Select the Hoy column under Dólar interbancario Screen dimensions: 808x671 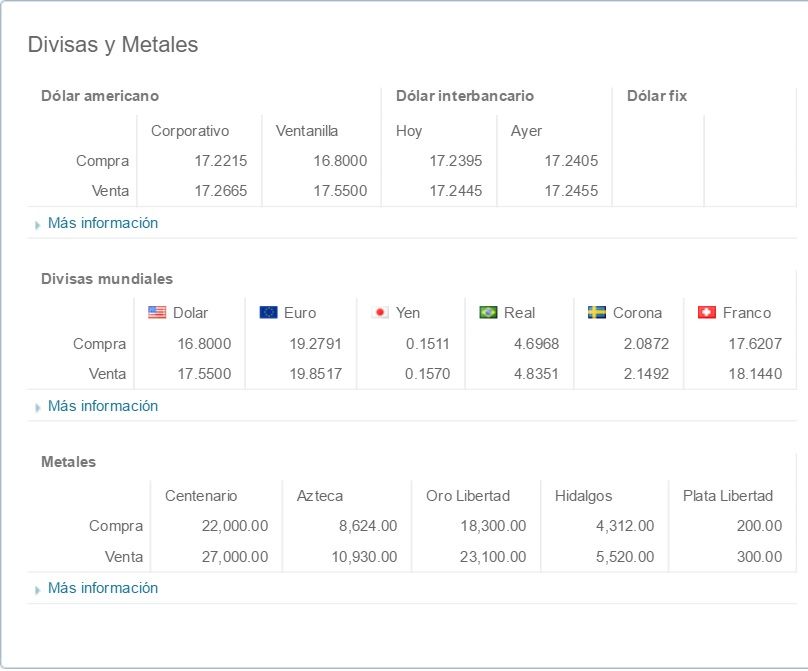(410, 131)
